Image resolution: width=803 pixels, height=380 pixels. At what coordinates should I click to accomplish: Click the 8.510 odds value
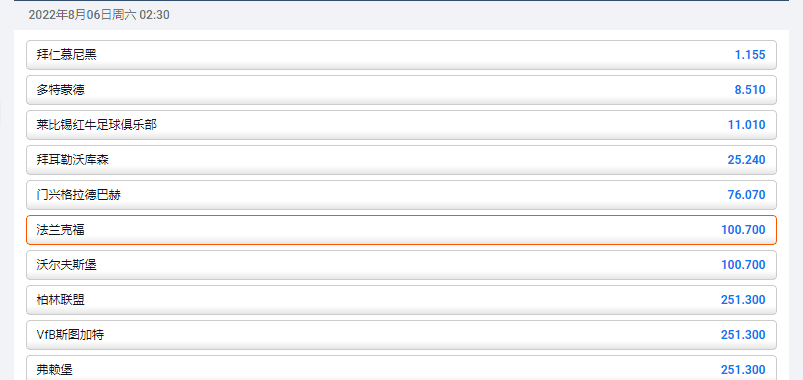coord(750,90)
